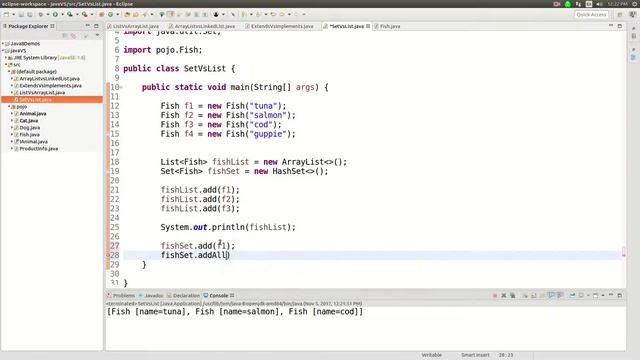This screenshot has height=360, width=640.
Task: Open the Declaration view tab
Action: [x=184, y=296]
